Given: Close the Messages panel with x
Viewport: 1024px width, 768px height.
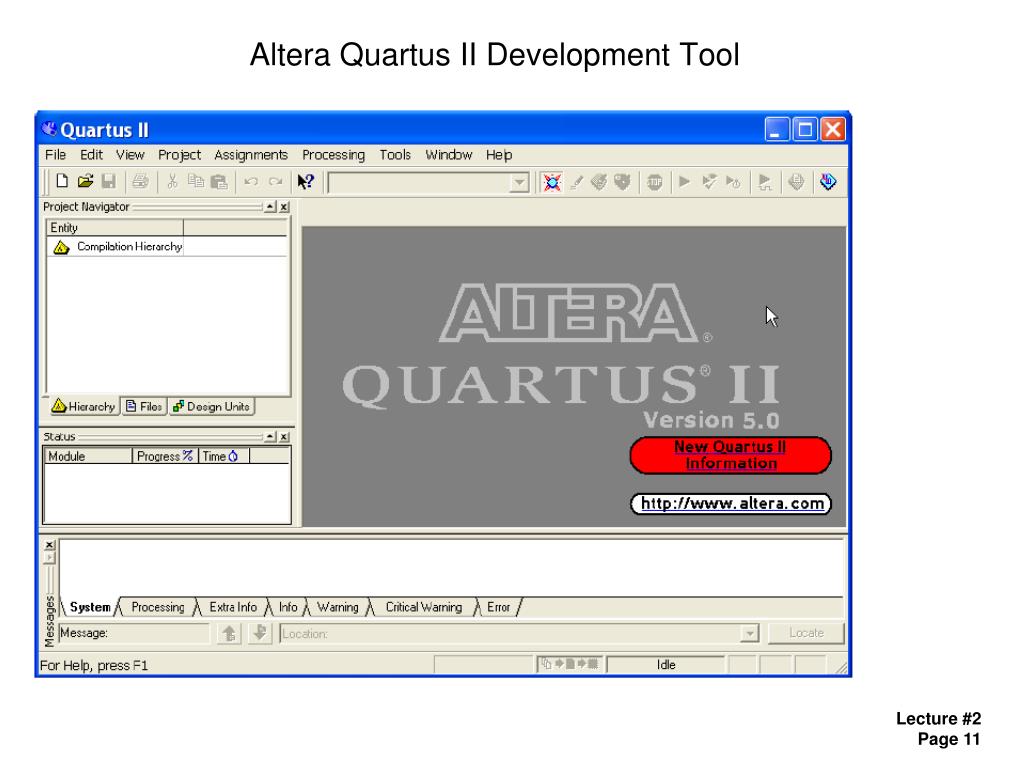Looking at the screenshot, I should click(x=50, y=545).
